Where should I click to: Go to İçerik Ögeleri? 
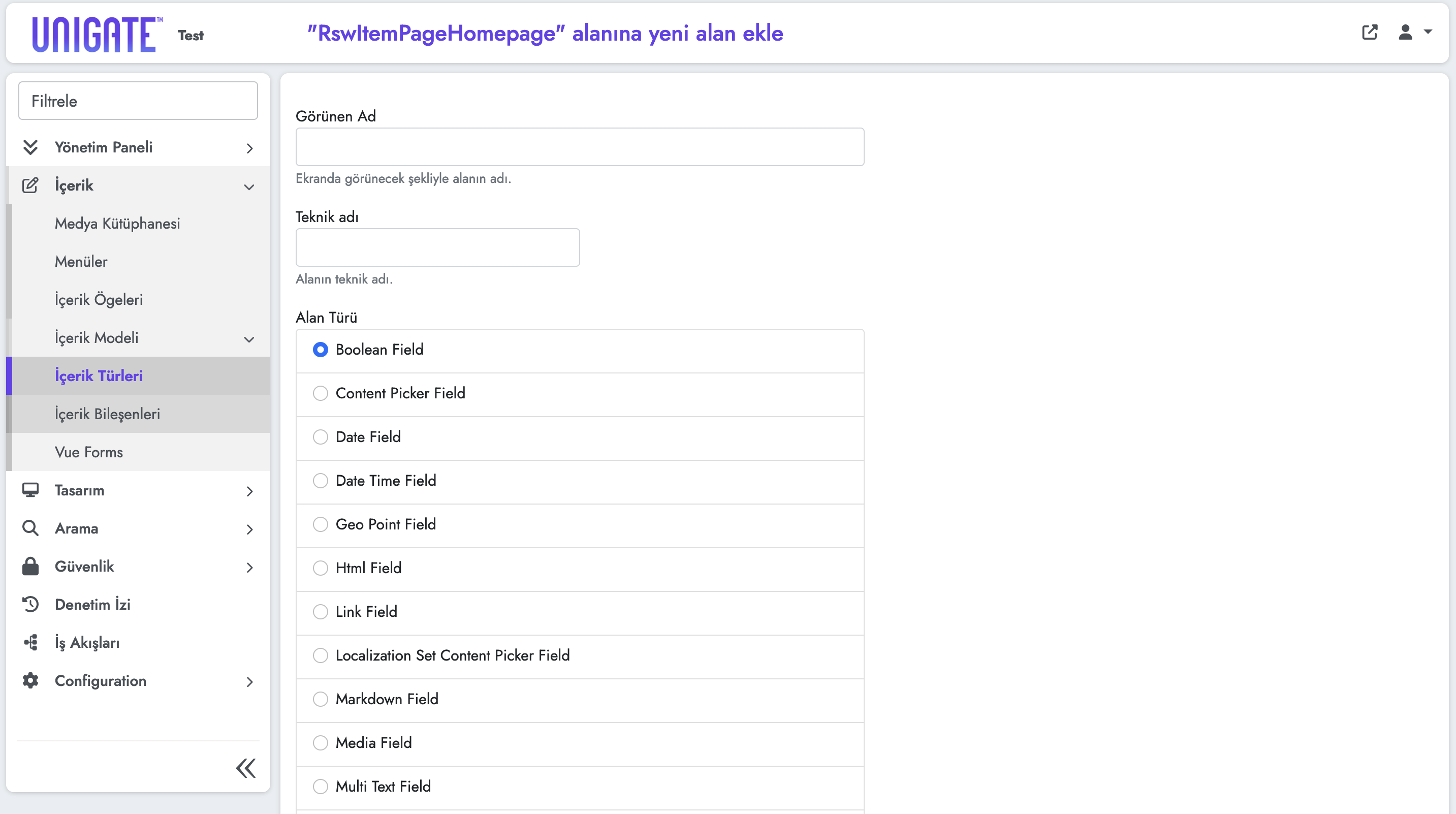99,300
